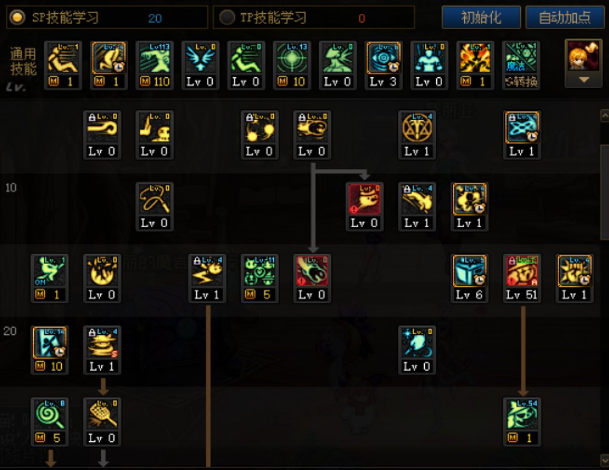Click the flame body skill in 通用技能 row
This screenshot has height=470, width=609.
(475, 59)
